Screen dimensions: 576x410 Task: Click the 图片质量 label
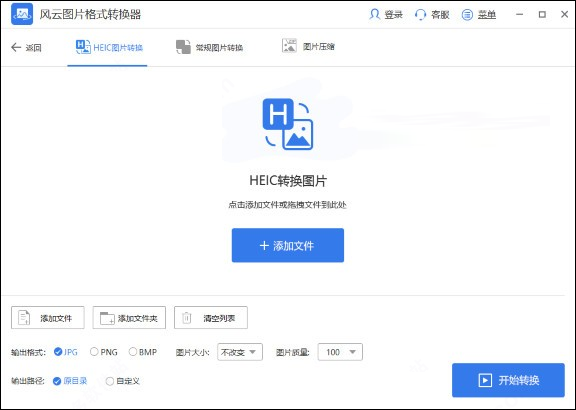click(293, 352)
